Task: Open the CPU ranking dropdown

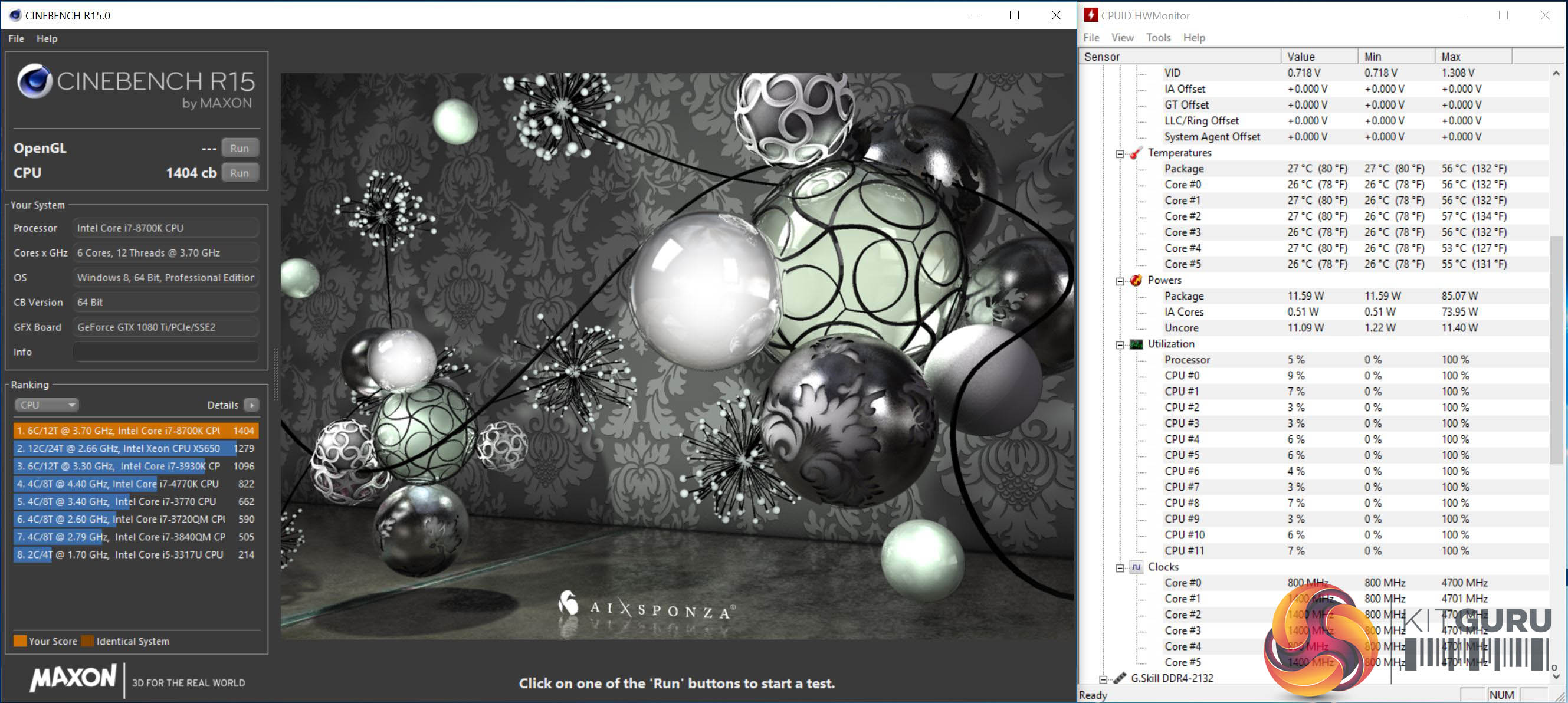Action: [x=46, y=405]
